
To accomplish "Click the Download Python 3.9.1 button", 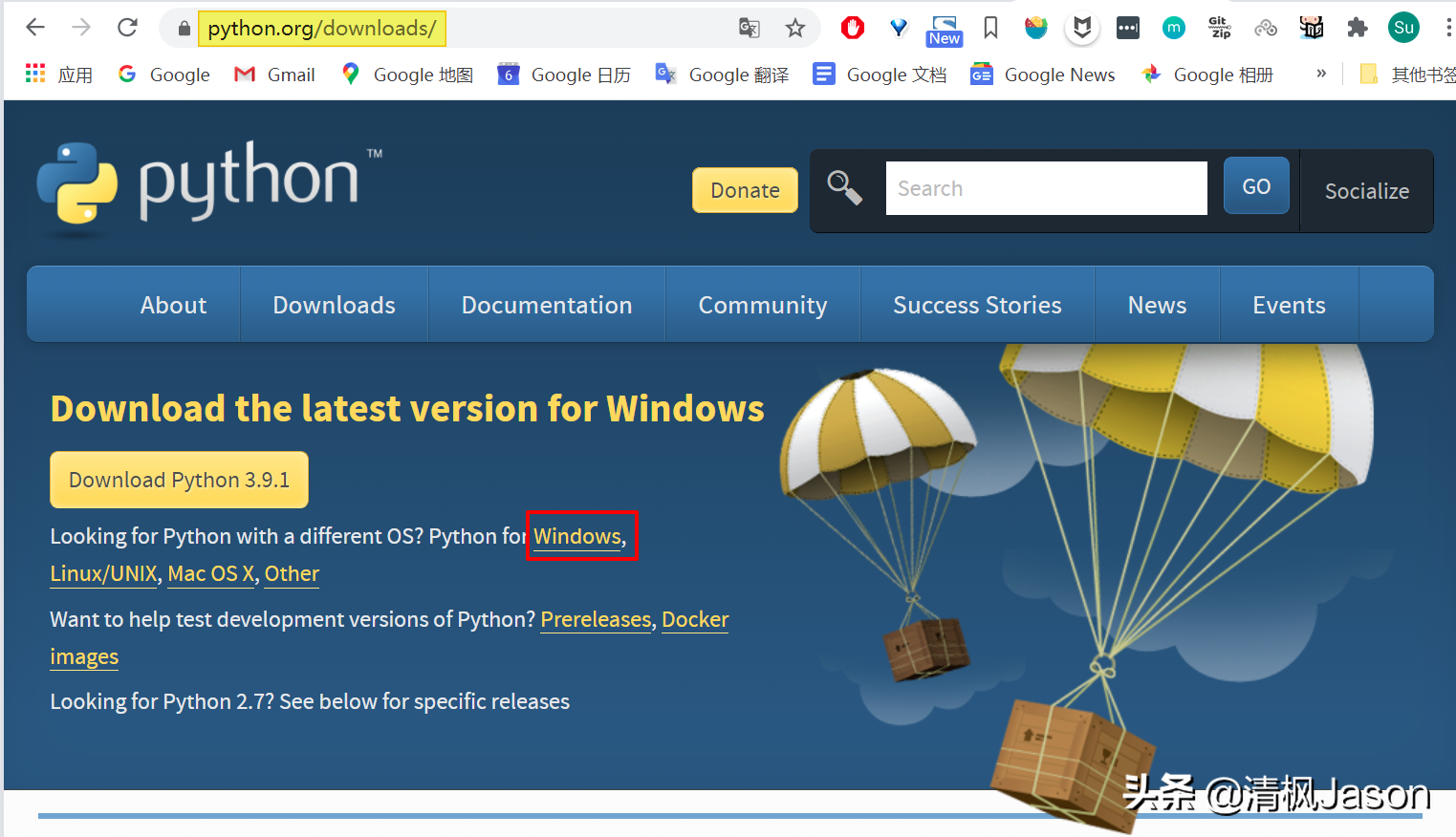I will pos(179,479).
